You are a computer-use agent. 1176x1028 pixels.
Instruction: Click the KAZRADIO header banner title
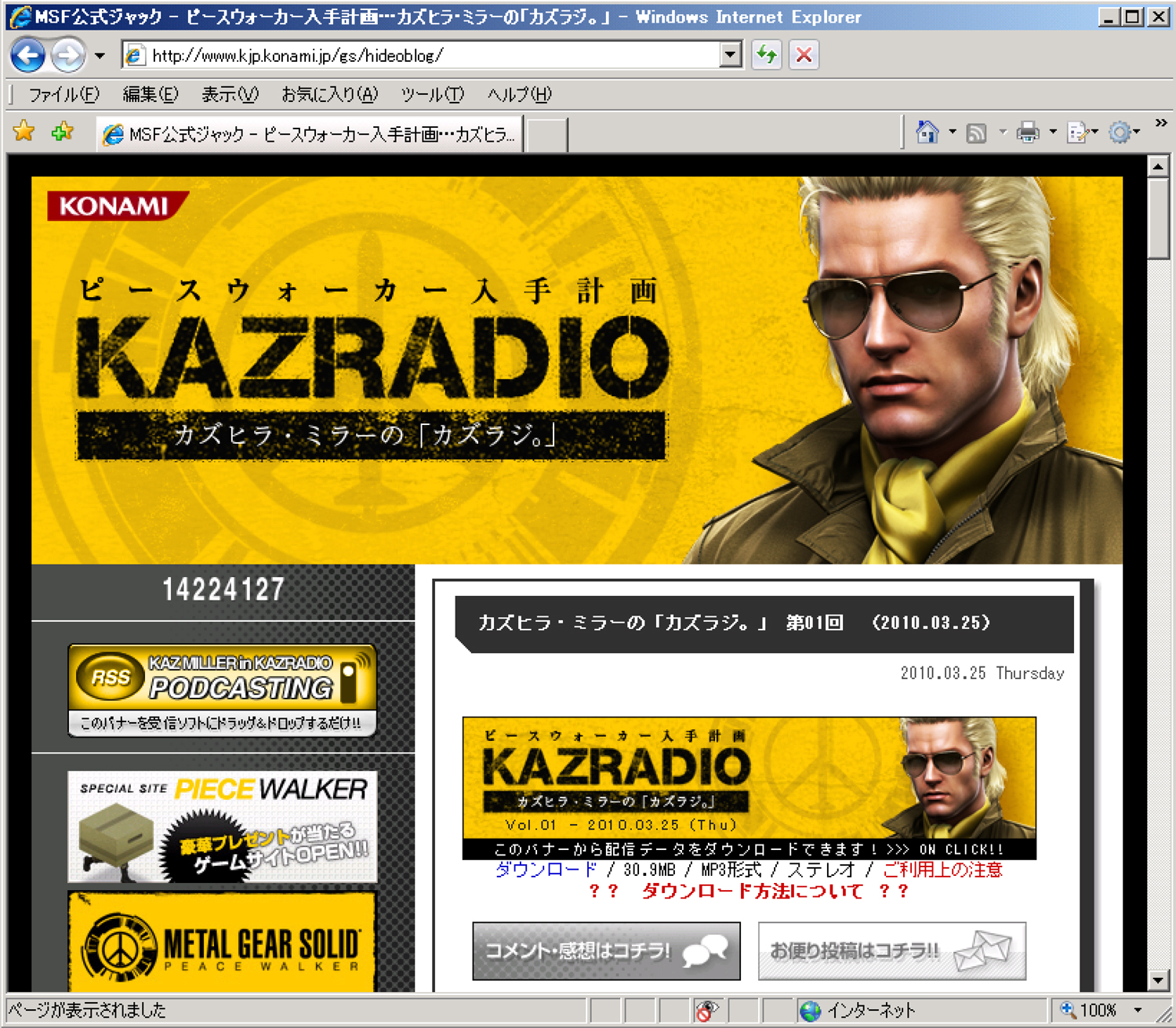[x=373, y=357]
